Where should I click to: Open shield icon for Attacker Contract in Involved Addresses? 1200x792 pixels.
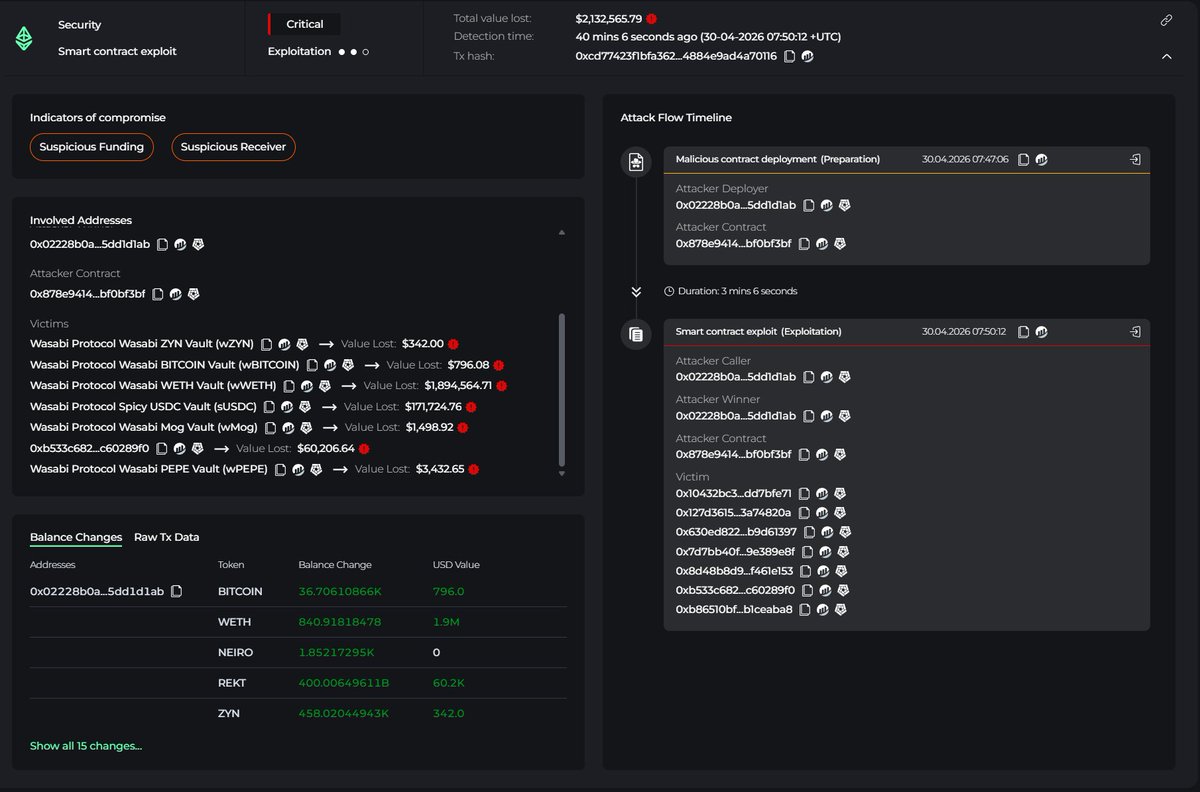[x=194, y=294]
